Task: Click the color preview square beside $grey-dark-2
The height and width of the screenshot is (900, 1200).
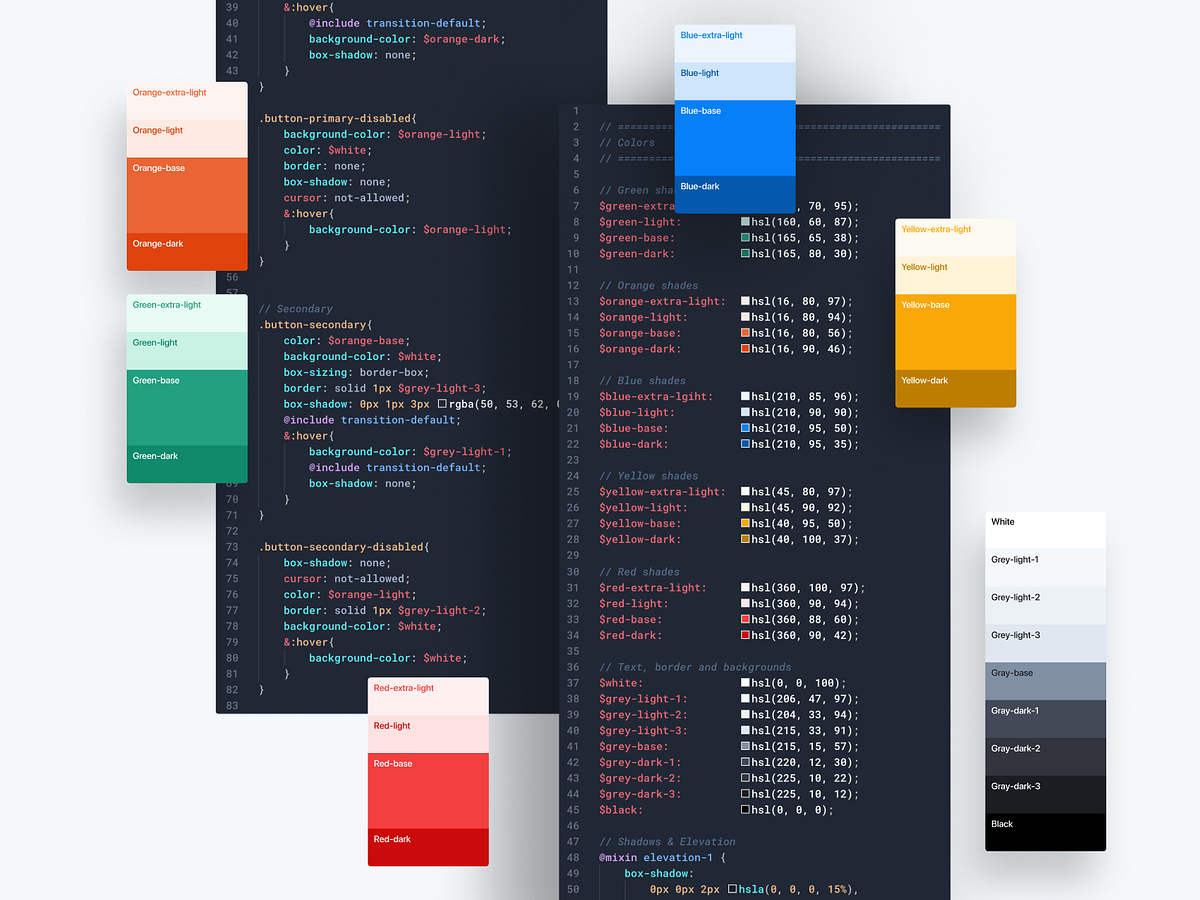Action: click(744, 778)
